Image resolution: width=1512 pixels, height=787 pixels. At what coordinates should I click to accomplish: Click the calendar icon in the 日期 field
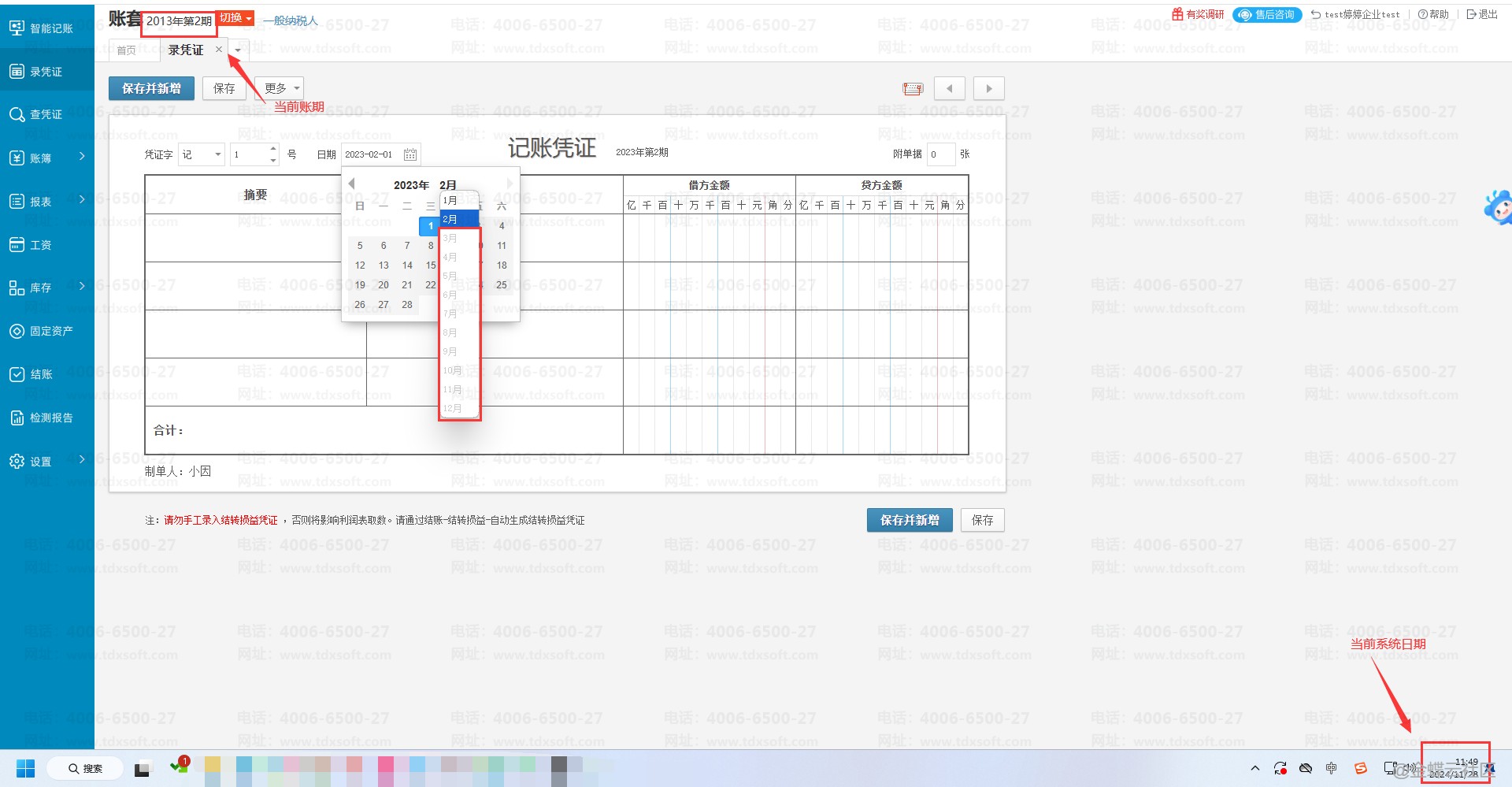pos(410,154)
